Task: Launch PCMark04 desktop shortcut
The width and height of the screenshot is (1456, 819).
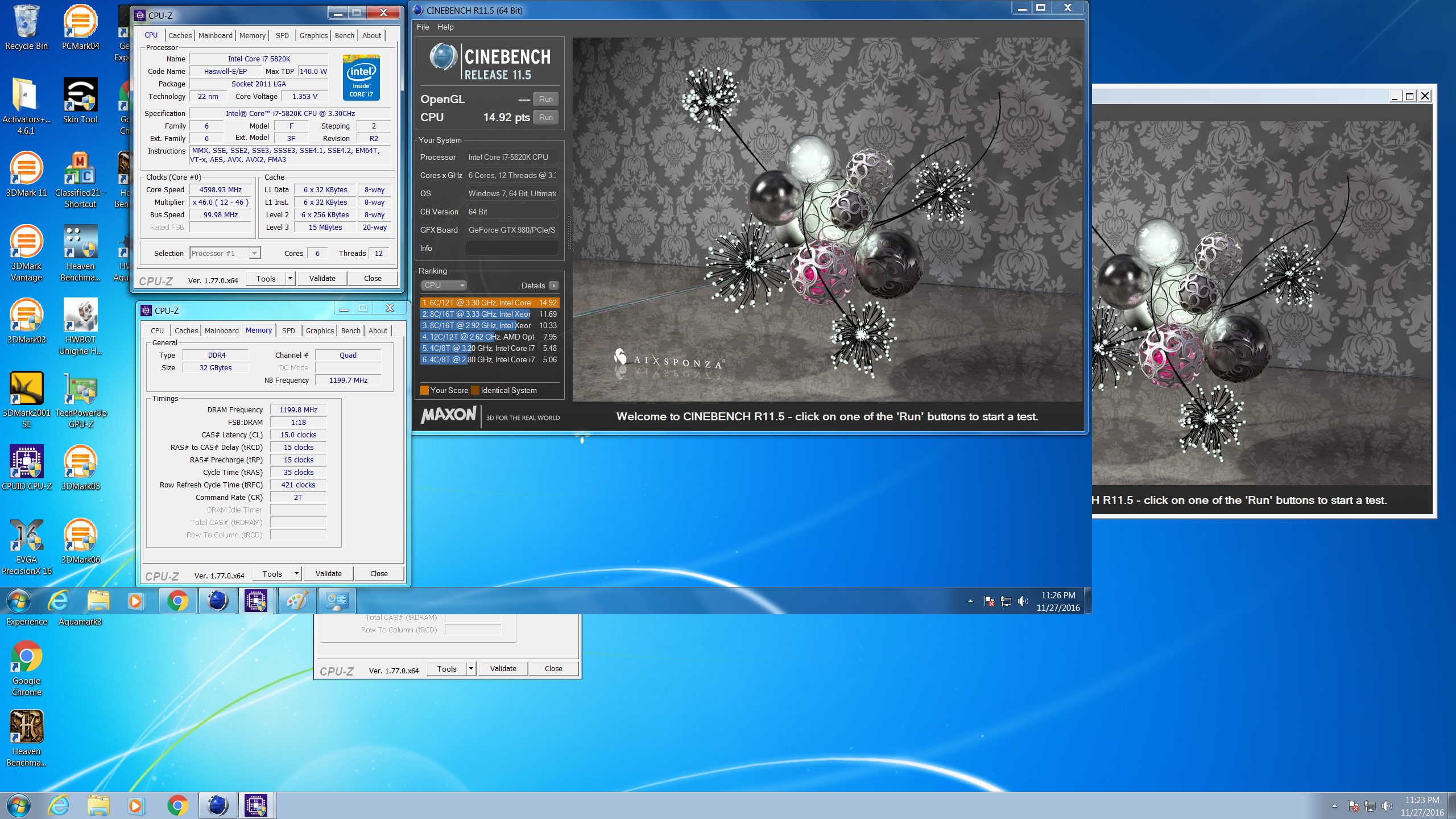Action: (80, 27)
